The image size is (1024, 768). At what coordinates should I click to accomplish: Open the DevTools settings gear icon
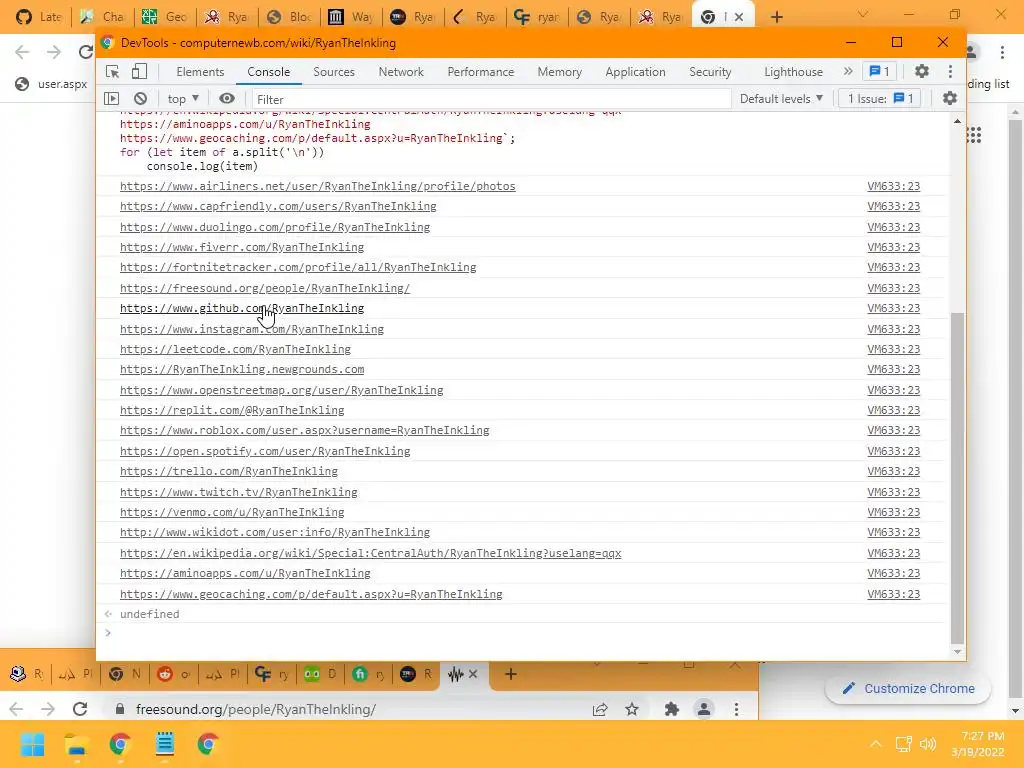tap(921, 71)
